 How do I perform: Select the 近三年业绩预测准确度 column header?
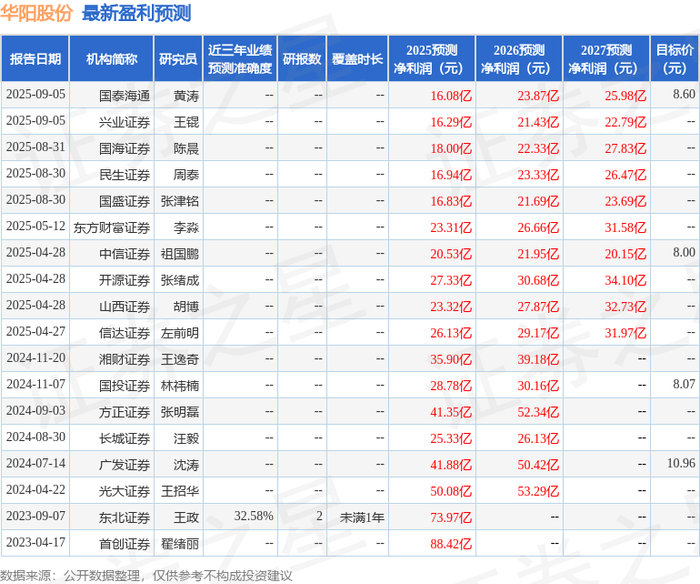click(240, 59)
